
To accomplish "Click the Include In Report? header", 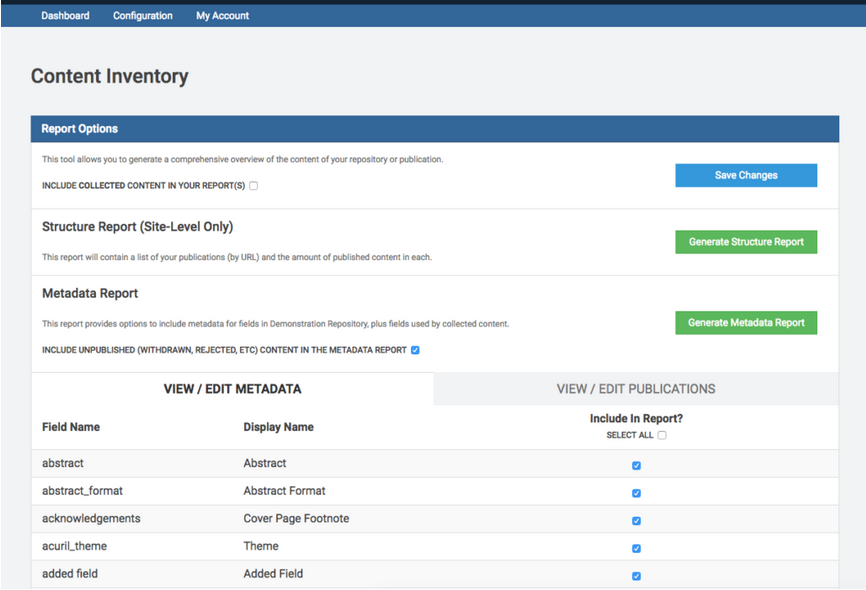I will pyautogui.click(x=636, y=419).
